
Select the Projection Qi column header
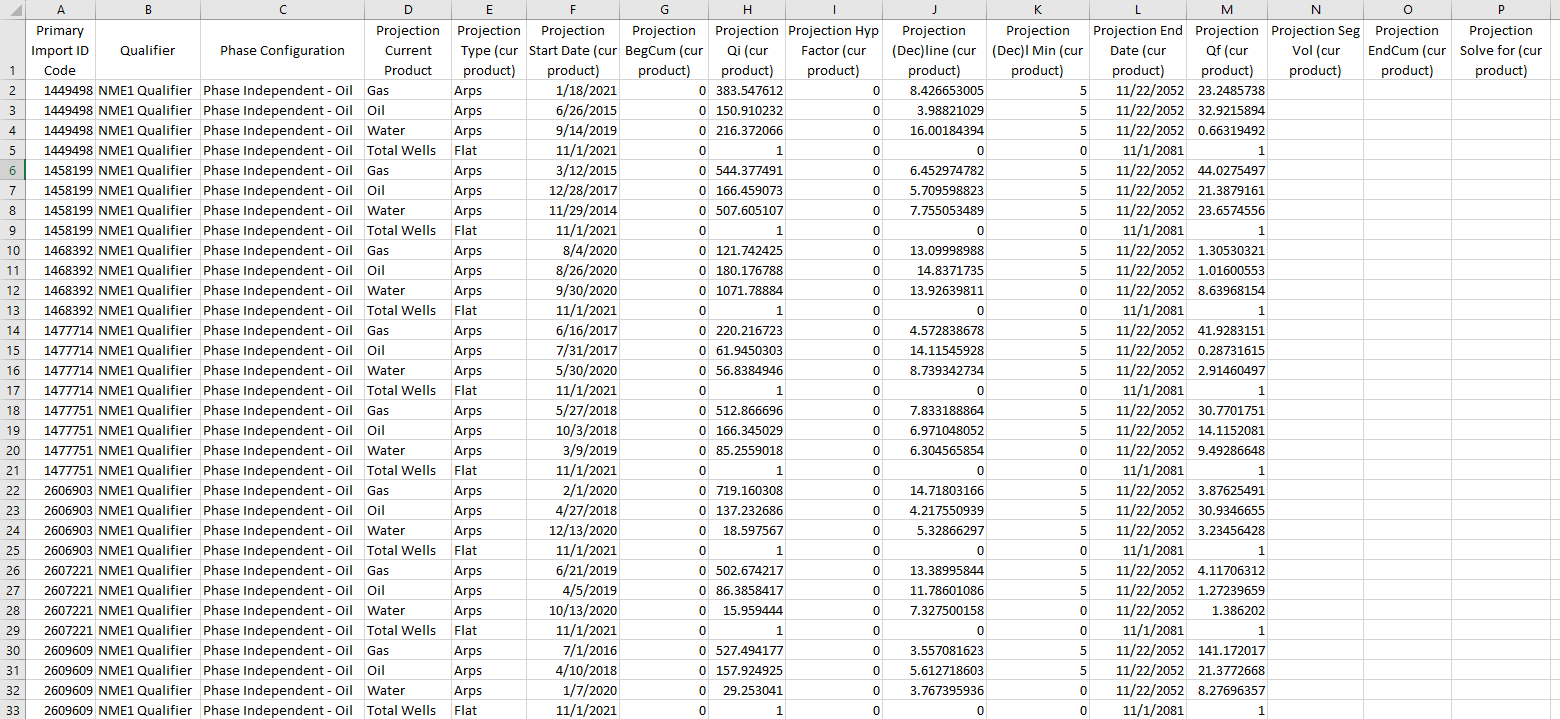746,10
